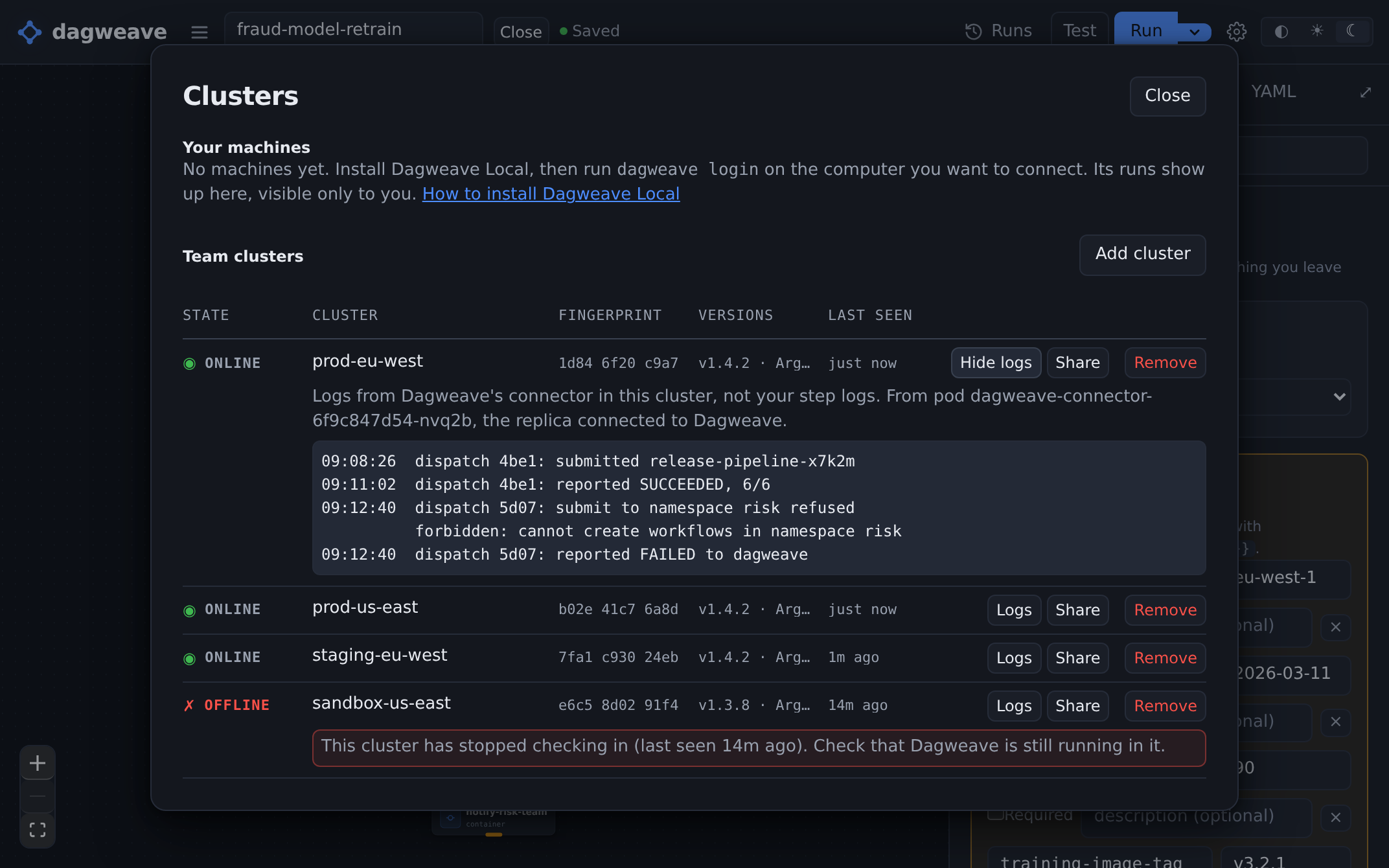Remove the prod-us-east cluster
This screenshot has height=868, width=1389.
coord(1165,610)
